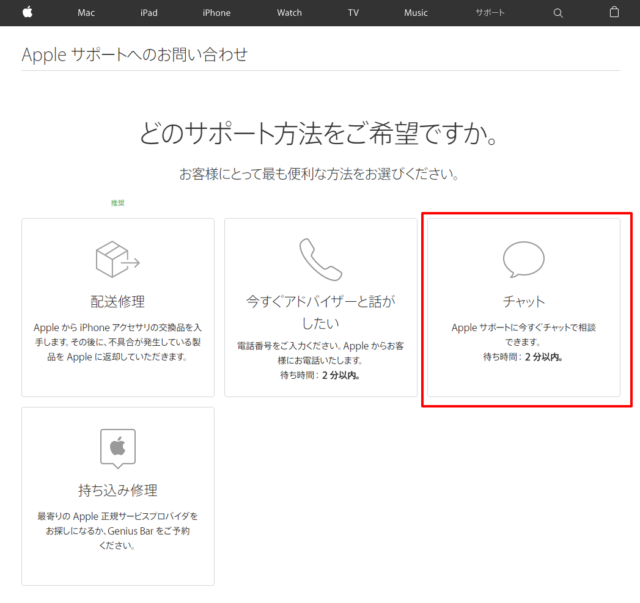Open the iPhone menu item
This screenshot has width=640, height=603.
pyautogui.click(x=216, y=13)
